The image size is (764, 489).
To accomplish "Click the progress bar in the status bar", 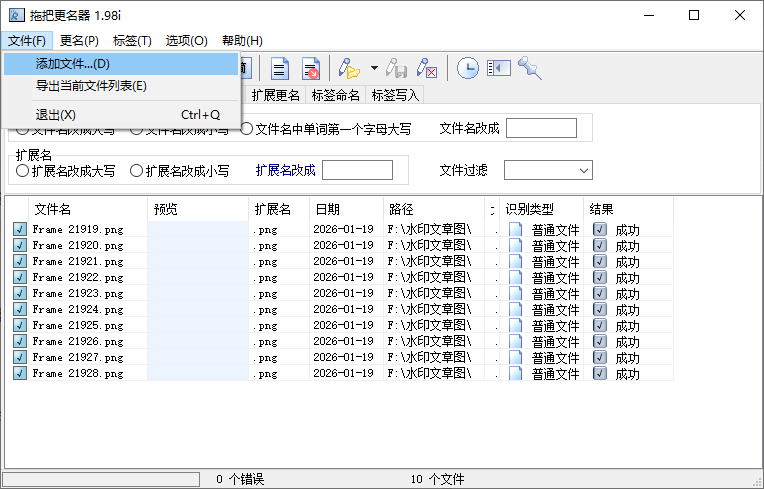I will [x=101, y=479].
